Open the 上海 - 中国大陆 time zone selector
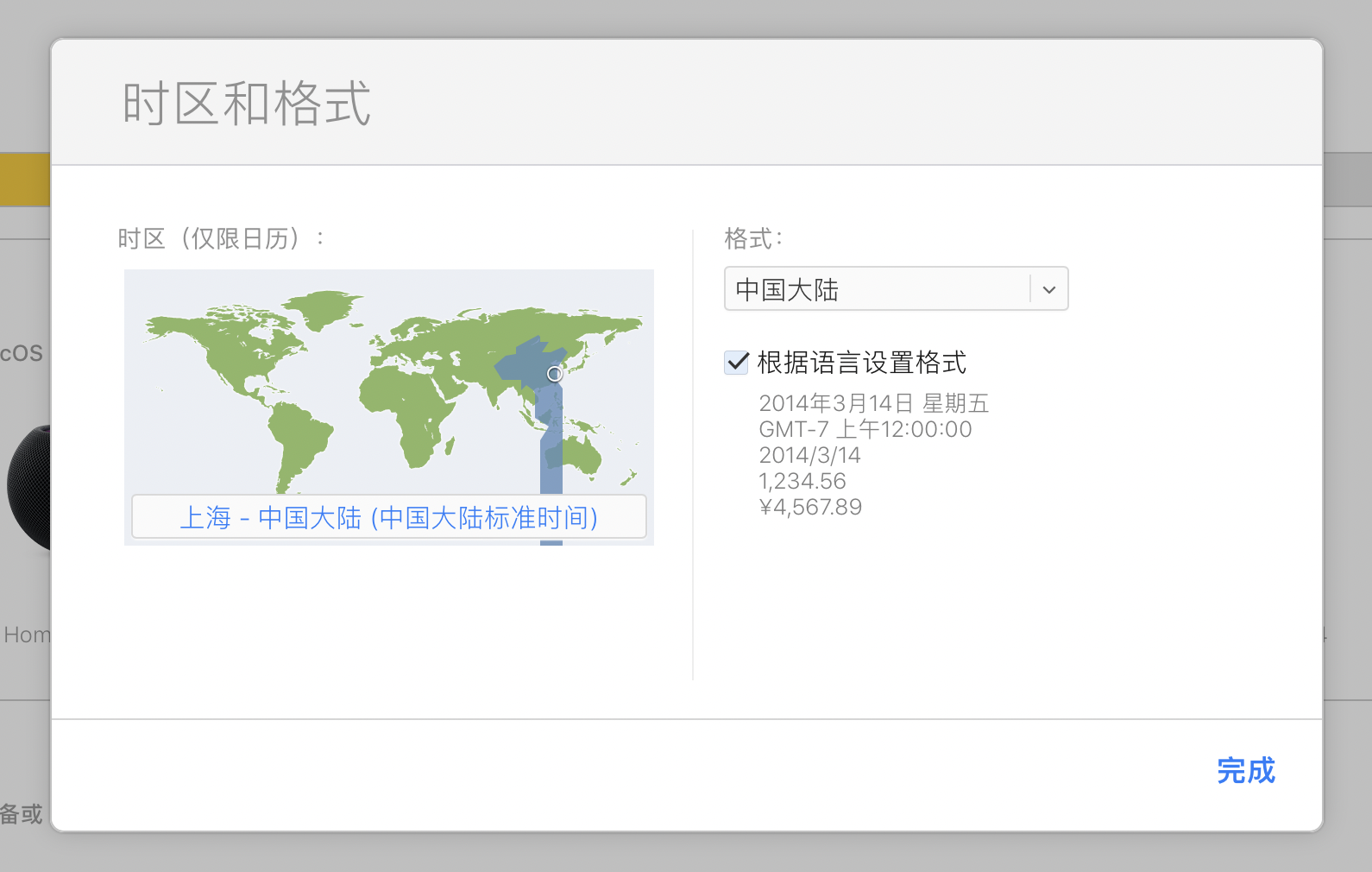Image resolution: width=1372 pixels, height=872 pixels. point(388,517)
